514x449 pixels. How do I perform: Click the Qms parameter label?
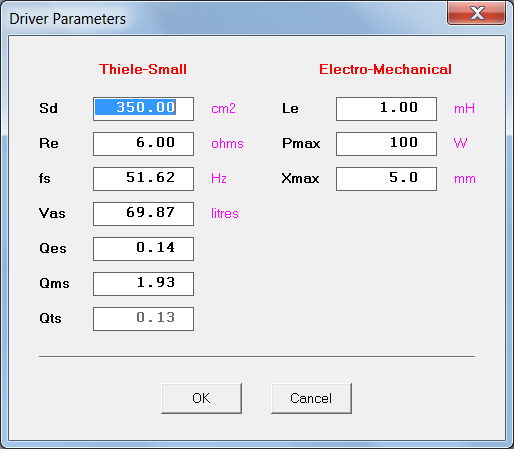pos(54,283)
